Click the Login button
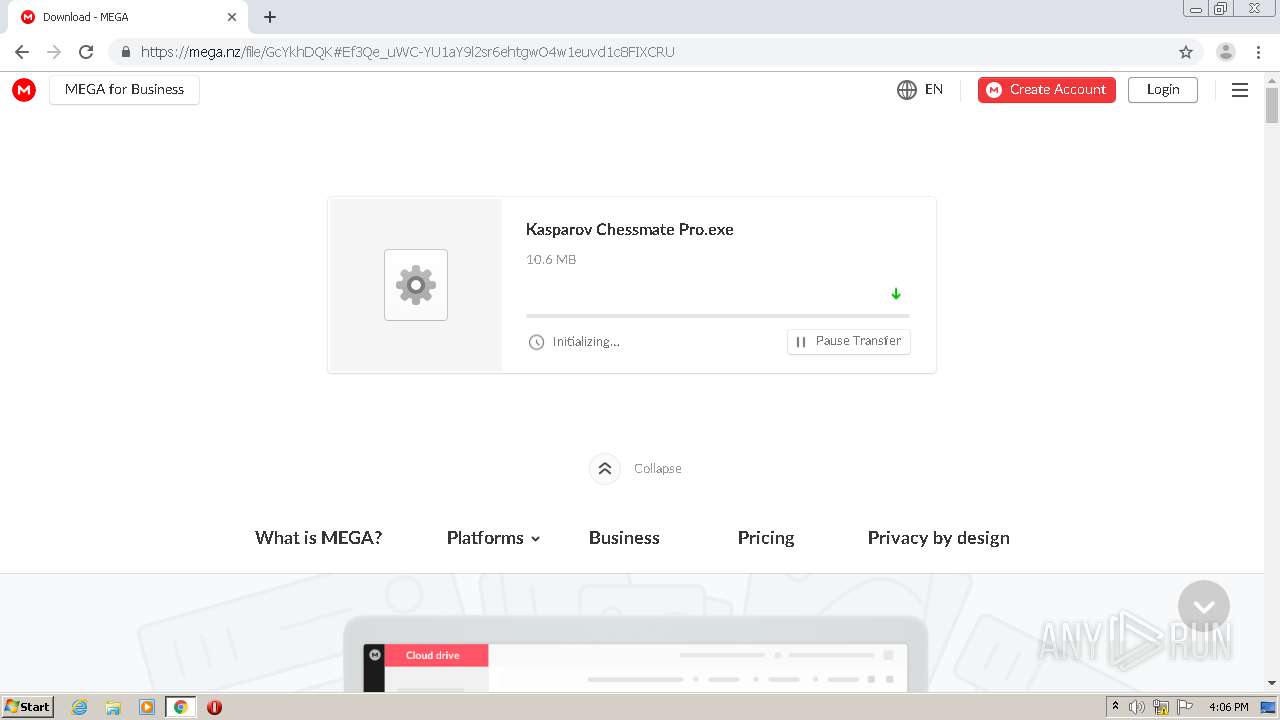The width and height of the screenshot is (1280, 720). pyautogui.click(x=1163, y=90)
